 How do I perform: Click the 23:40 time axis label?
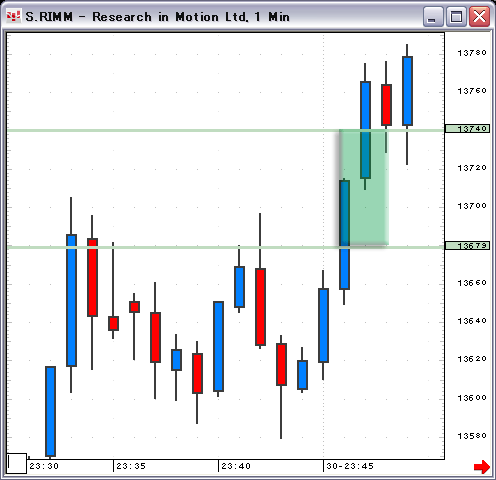236,466
